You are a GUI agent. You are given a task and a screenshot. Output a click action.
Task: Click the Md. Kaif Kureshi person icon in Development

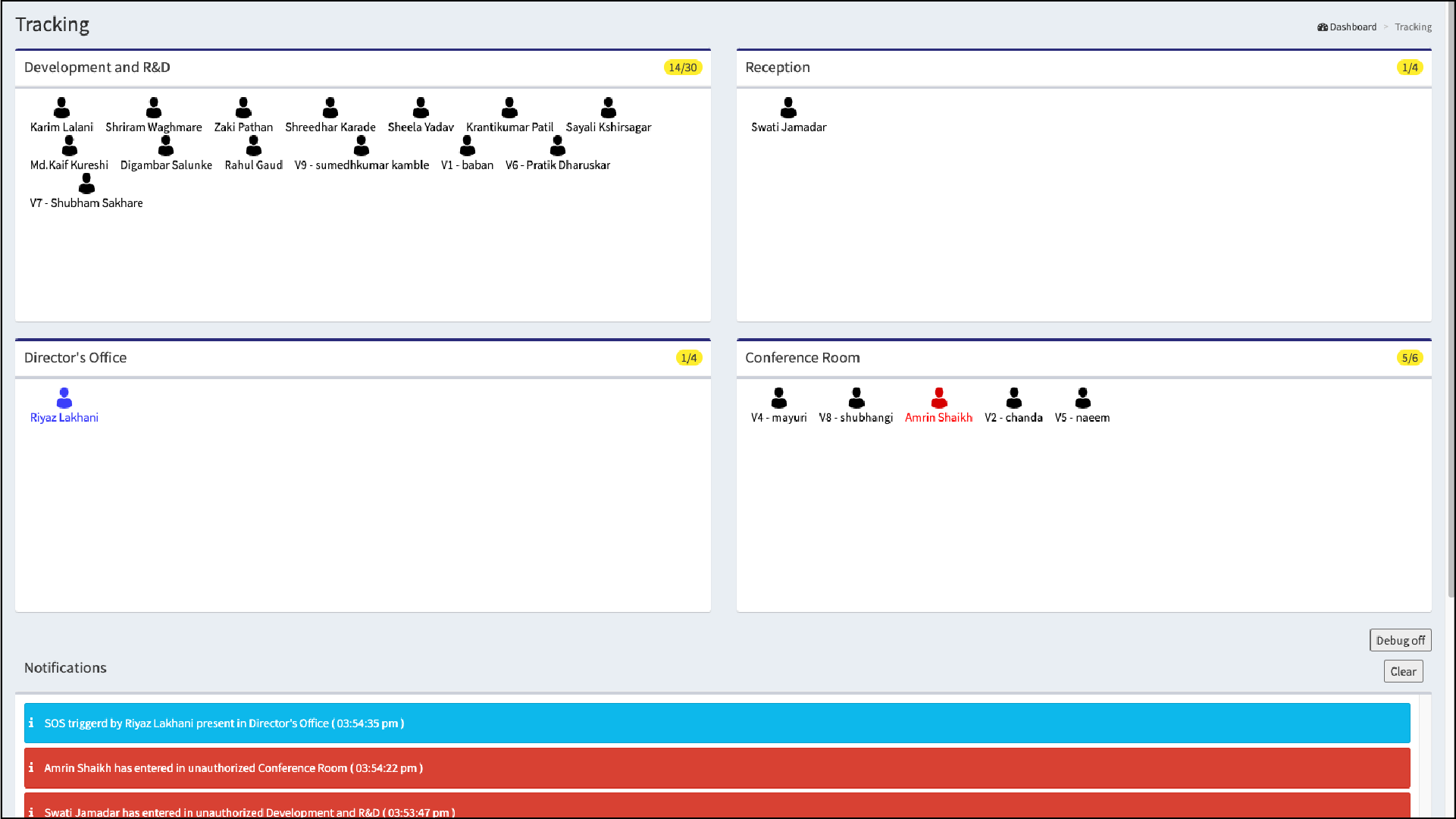click(x=68, y=145)
